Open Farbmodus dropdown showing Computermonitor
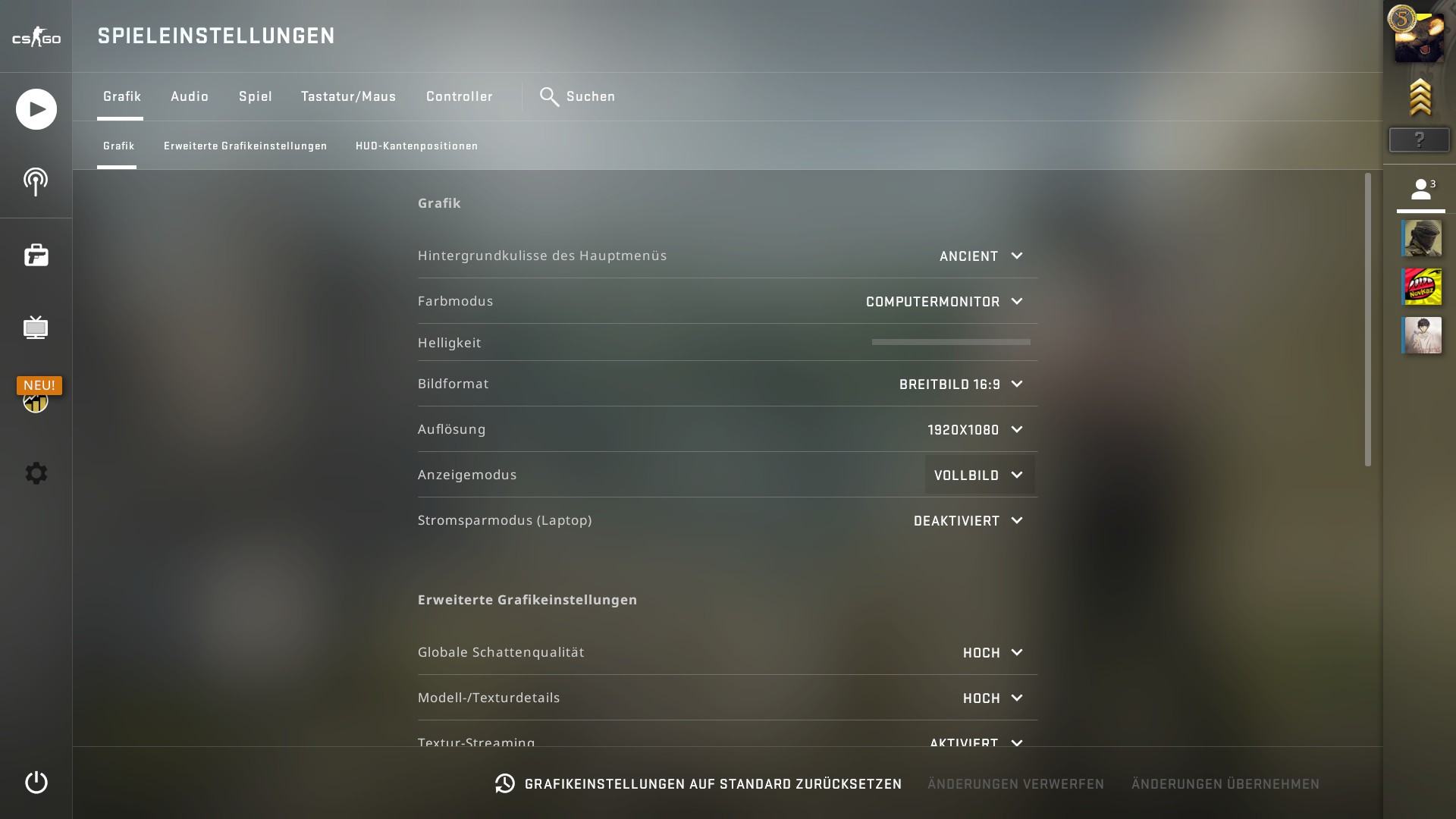The height and width of the screenshot is (819, 1456). (x=945, y=302)
